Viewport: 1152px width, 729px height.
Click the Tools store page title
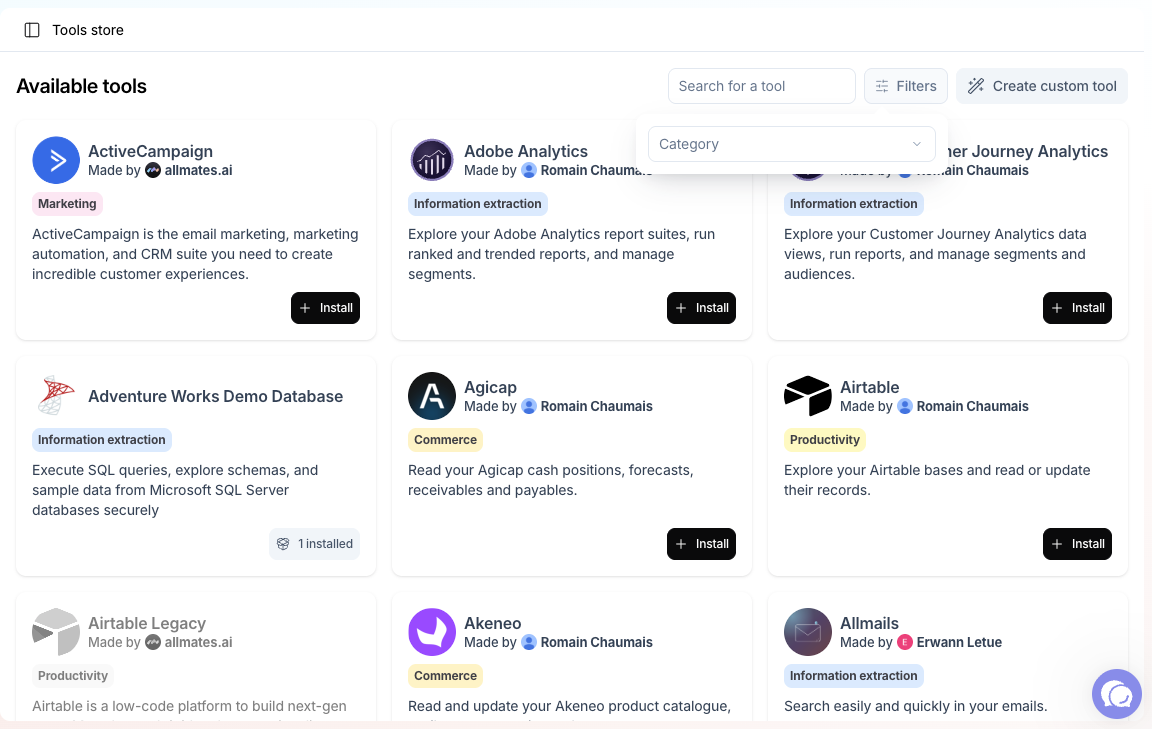pyautogui.click(x=88, y=30)
